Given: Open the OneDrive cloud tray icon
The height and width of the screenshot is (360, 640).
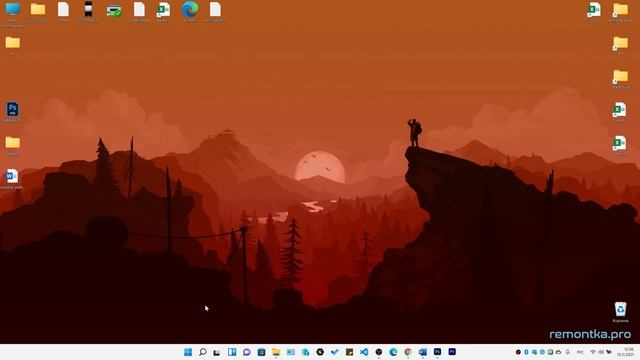Looking at the screenshot, I should (x=558, y=352).
